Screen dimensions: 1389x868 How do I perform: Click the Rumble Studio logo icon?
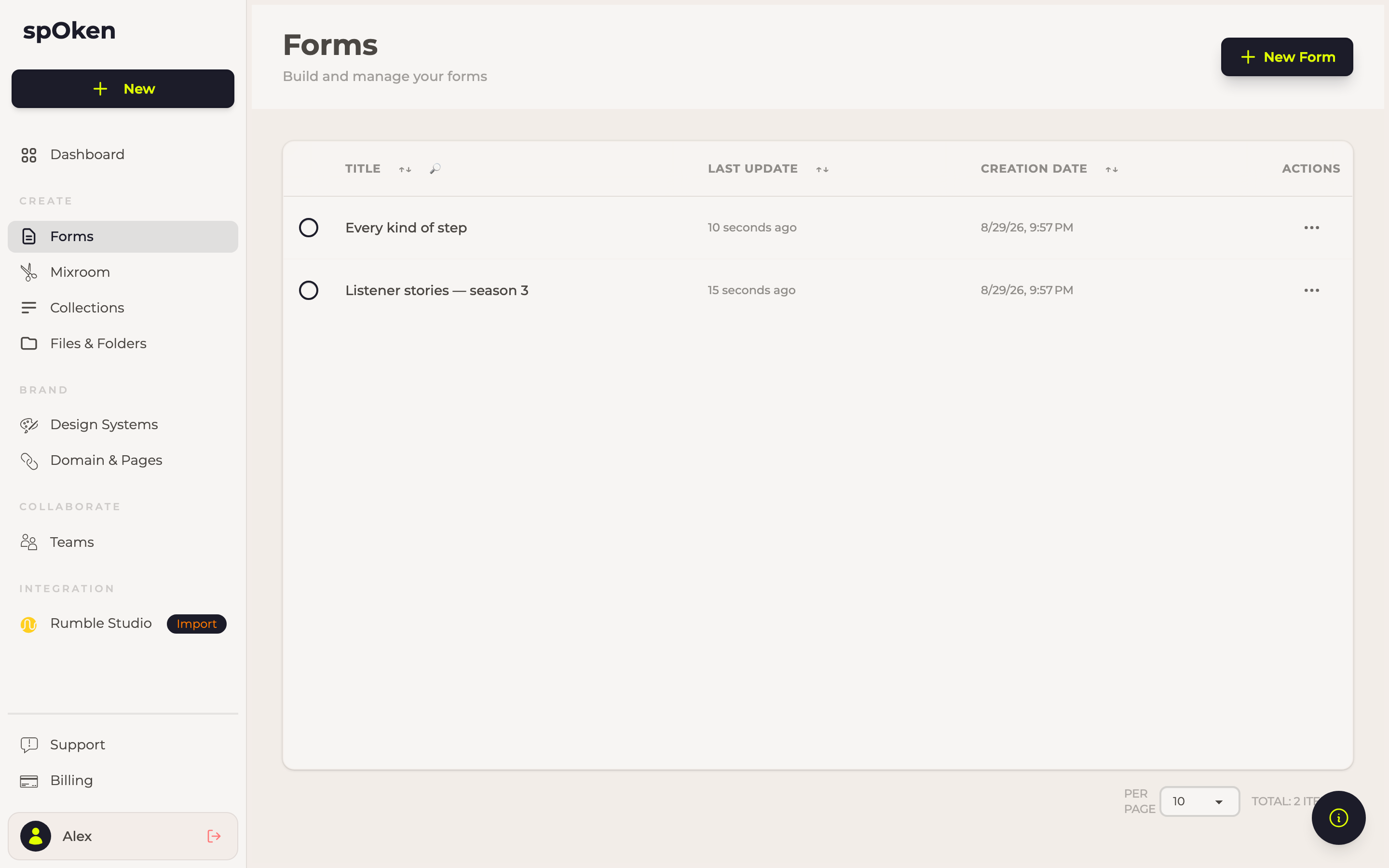pyautogui.click(x=29, y=624)
